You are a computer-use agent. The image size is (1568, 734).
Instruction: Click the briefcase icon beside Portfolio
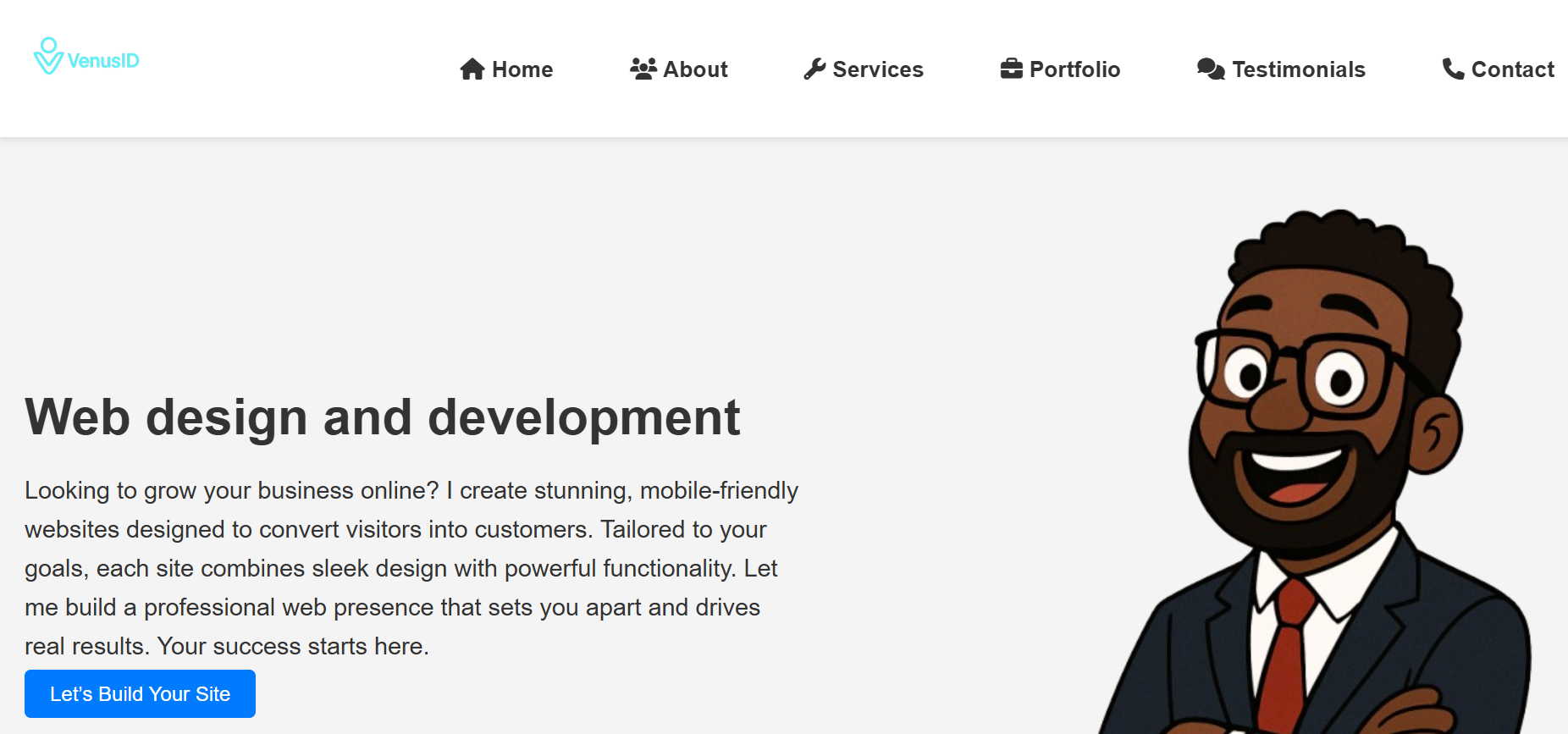[1011, 69]
